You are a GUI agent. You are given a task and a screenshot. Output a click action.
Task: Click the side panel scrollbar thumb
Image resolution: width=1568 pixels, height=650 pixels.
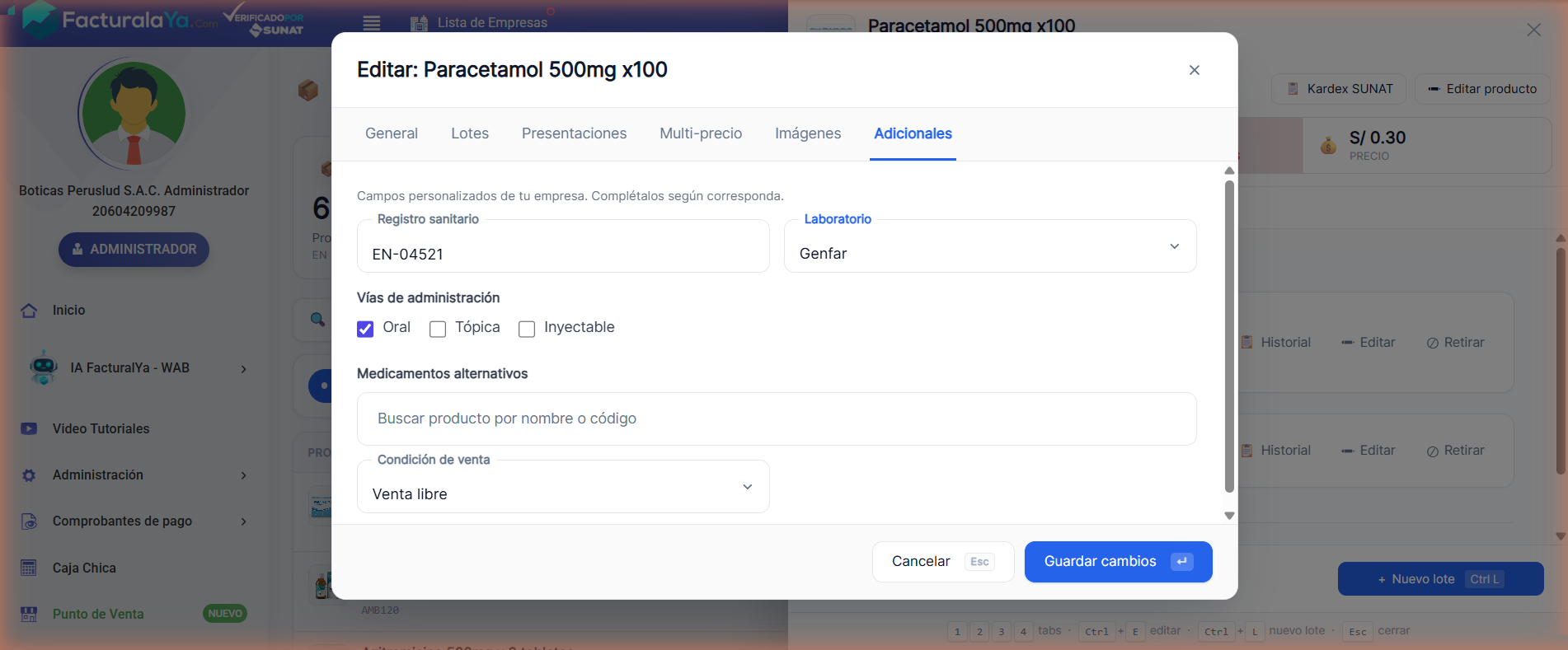(1561, 361)
